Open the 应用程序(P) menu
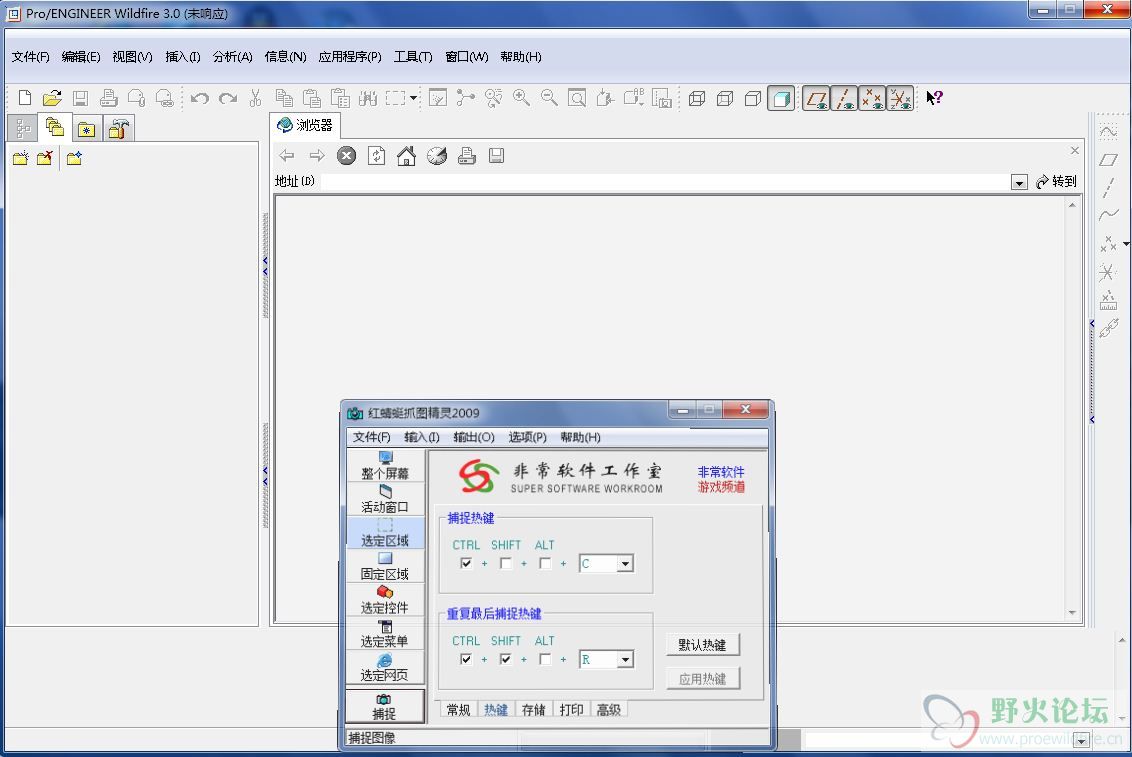The height and width of the screenshot is (757, 1132). coord(350,56)
